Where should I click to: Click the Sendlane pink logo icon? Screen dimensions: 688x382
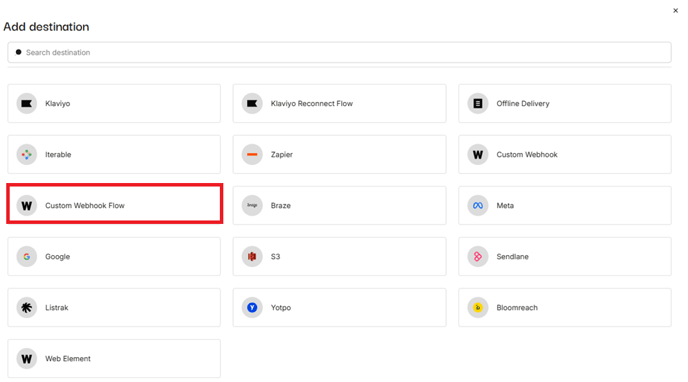pyautogui.click(x=478, y=257)
